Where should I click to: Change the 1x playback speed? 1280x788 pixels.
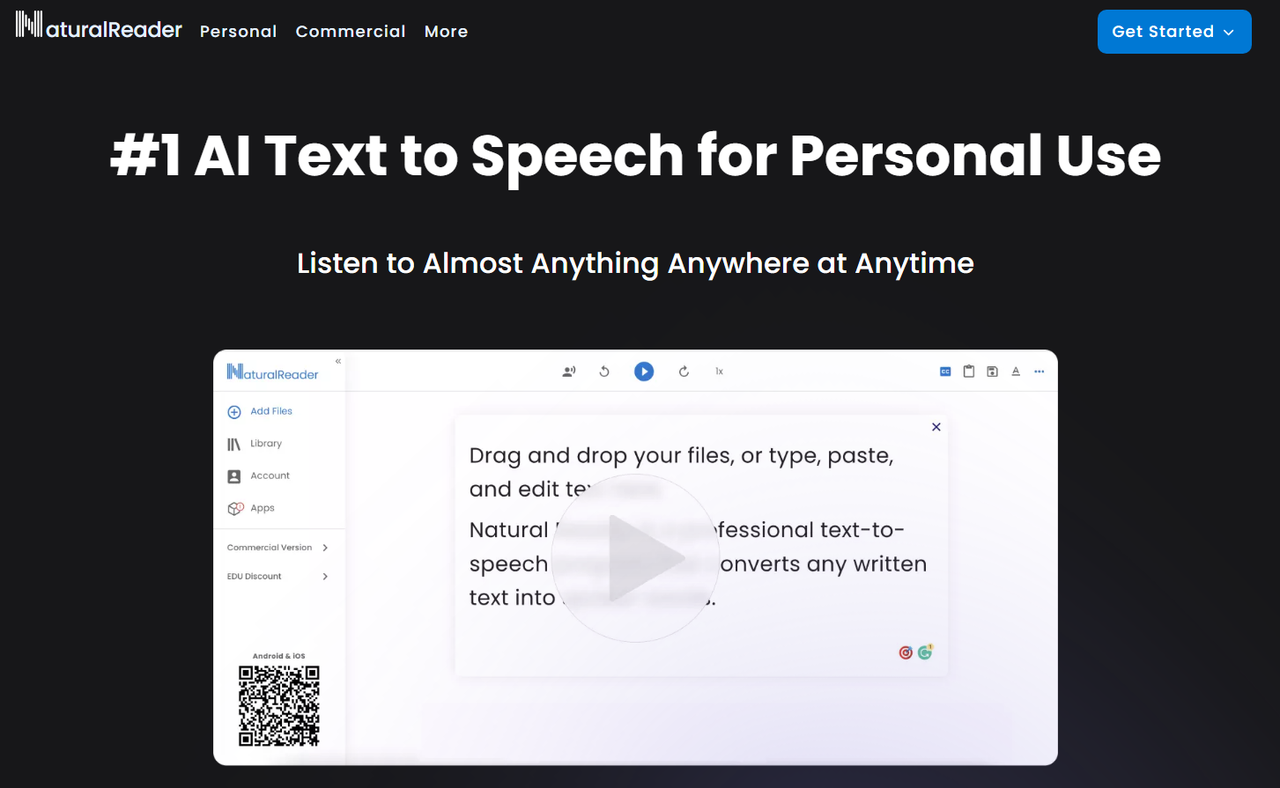719,372
